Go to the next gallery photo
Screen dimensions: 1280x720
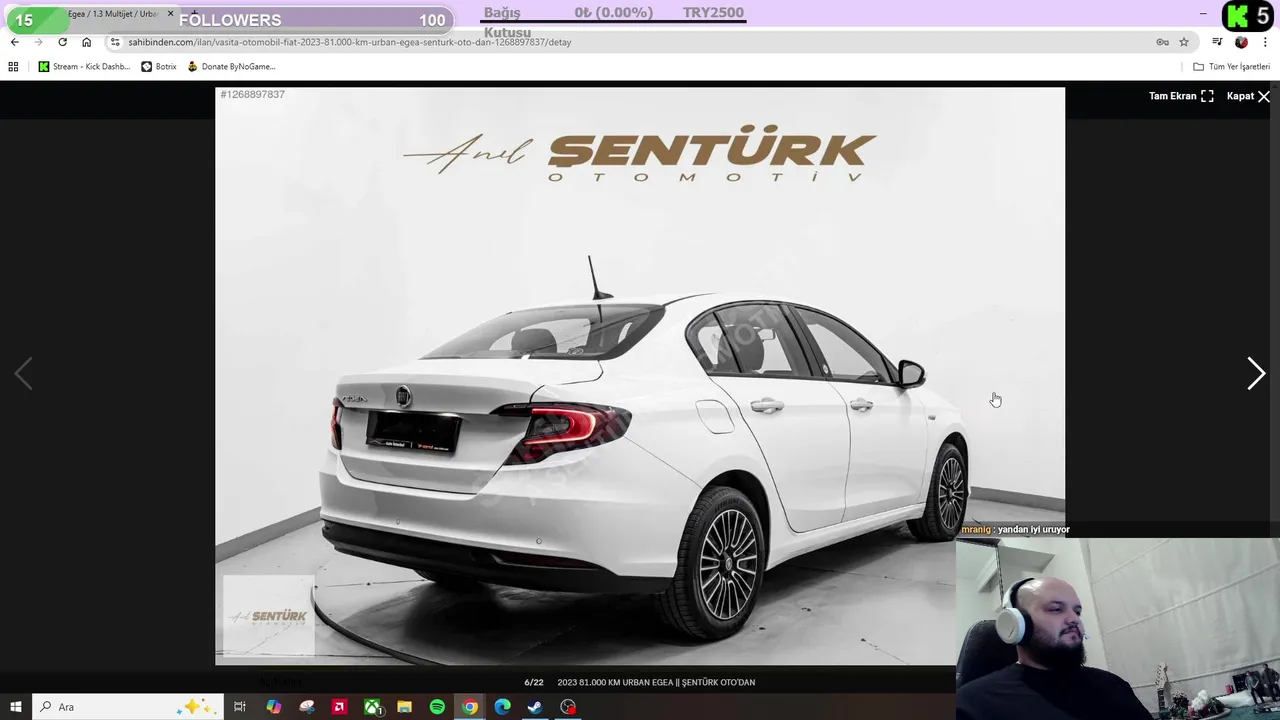[1256, 373]
